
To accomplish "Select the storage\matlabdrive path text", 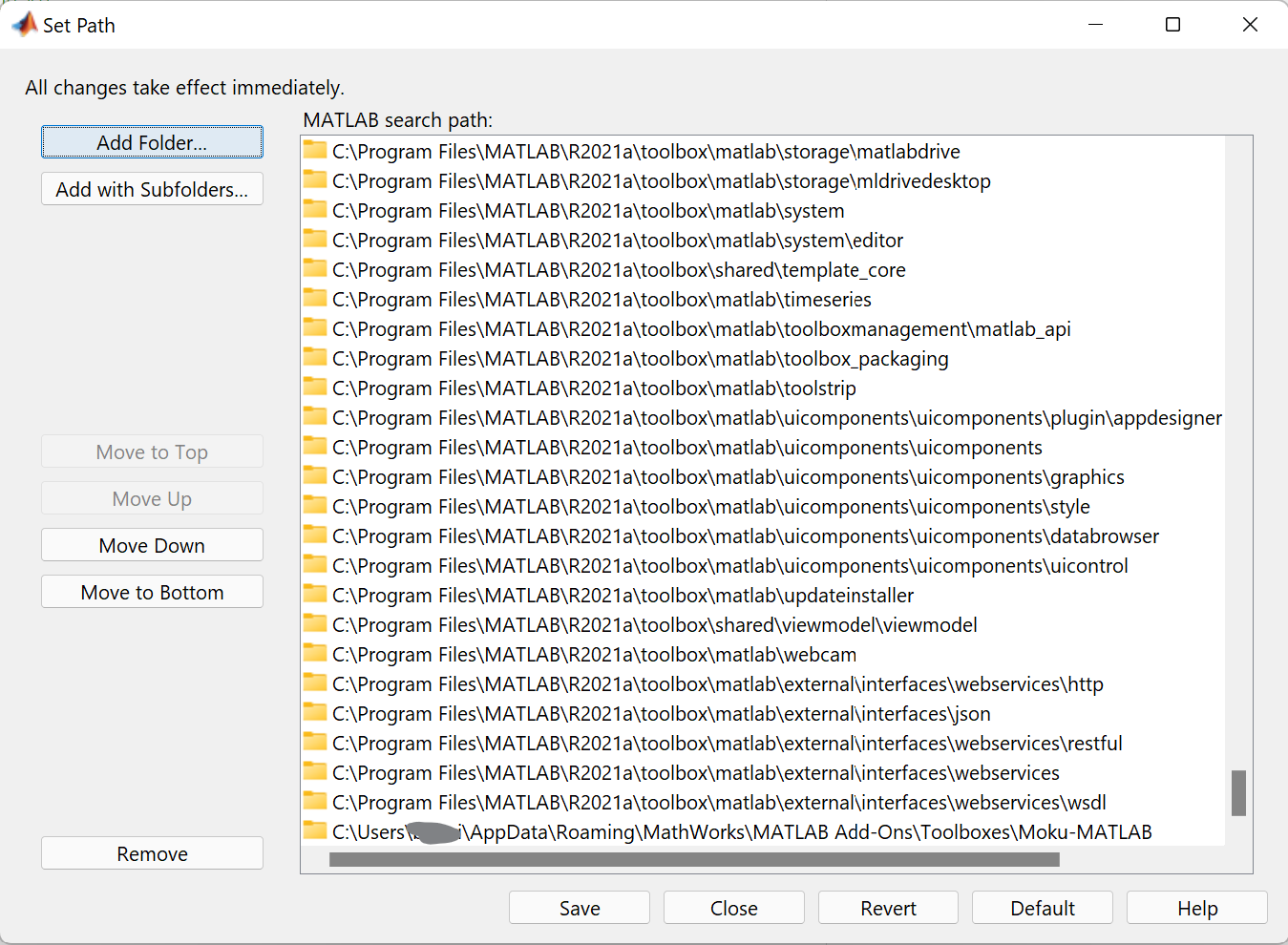I will pos(646,152).
